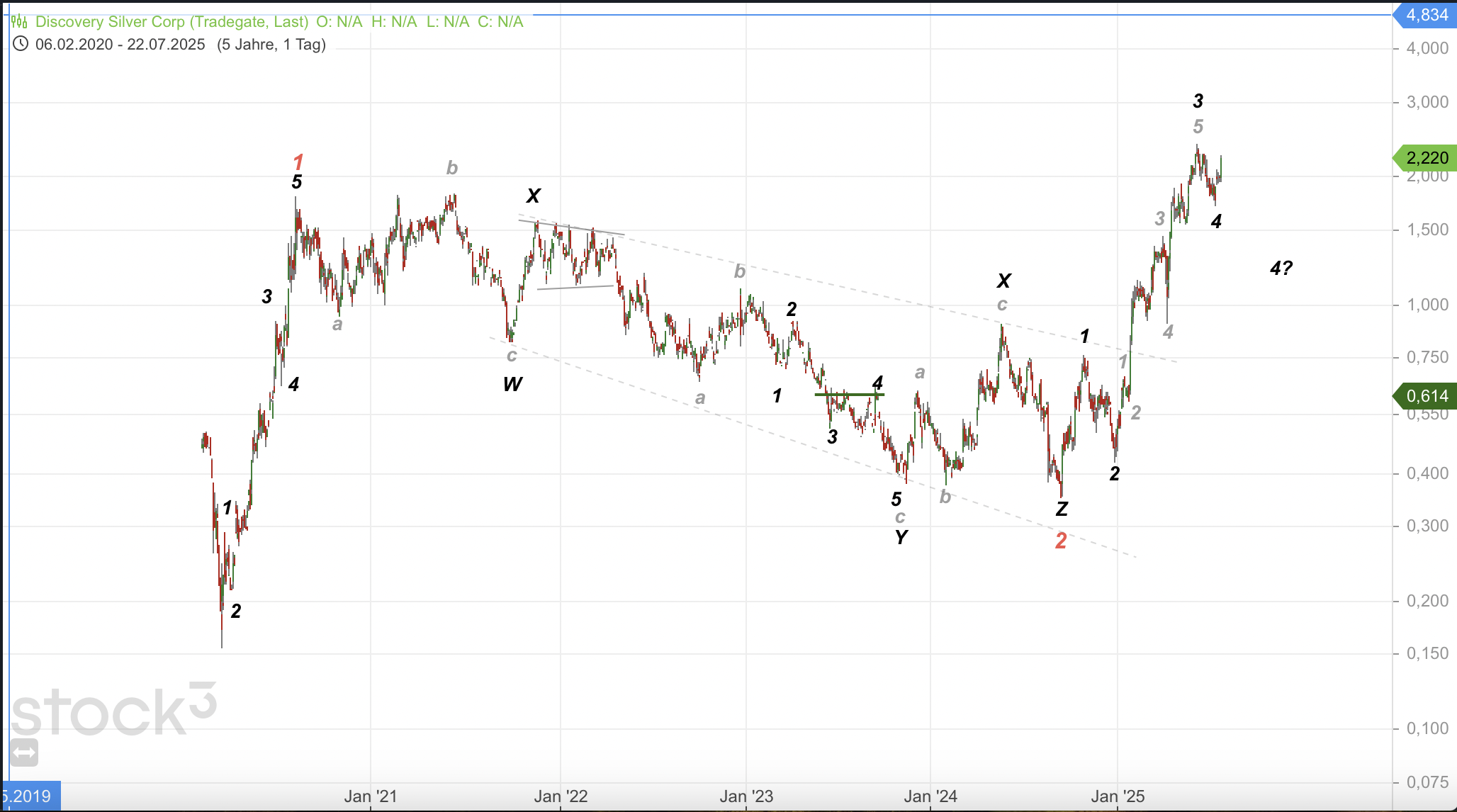Click the Jan '24 time axis label
This screenshot has width=1457, height=812.
pyautogui.click(x=930, y=796)
